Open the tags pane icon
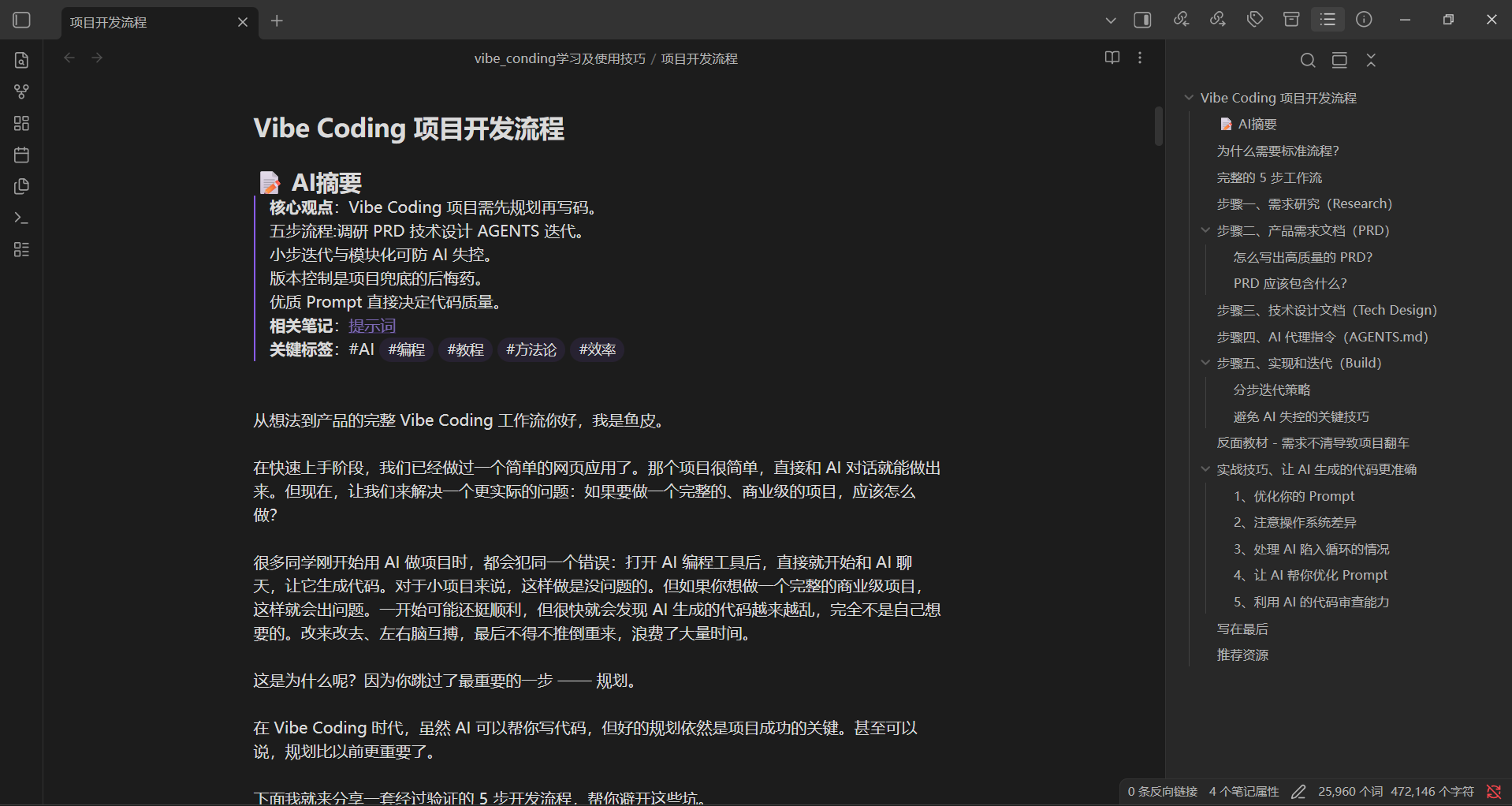The image size is (1512, 806). coord(1255,20)
